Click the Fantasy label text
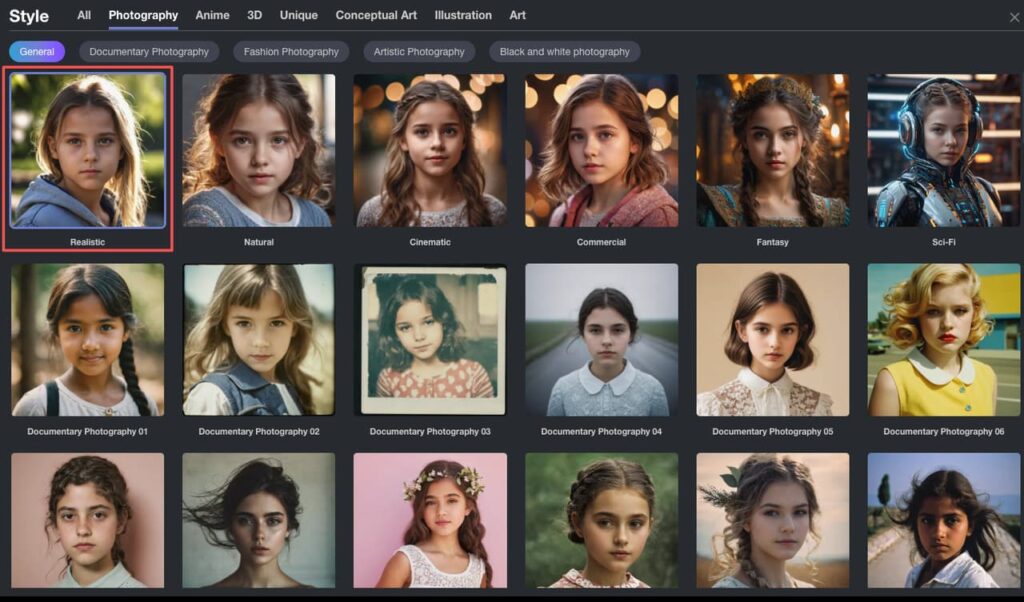The image size is (1024, 602). pos(773,242)
